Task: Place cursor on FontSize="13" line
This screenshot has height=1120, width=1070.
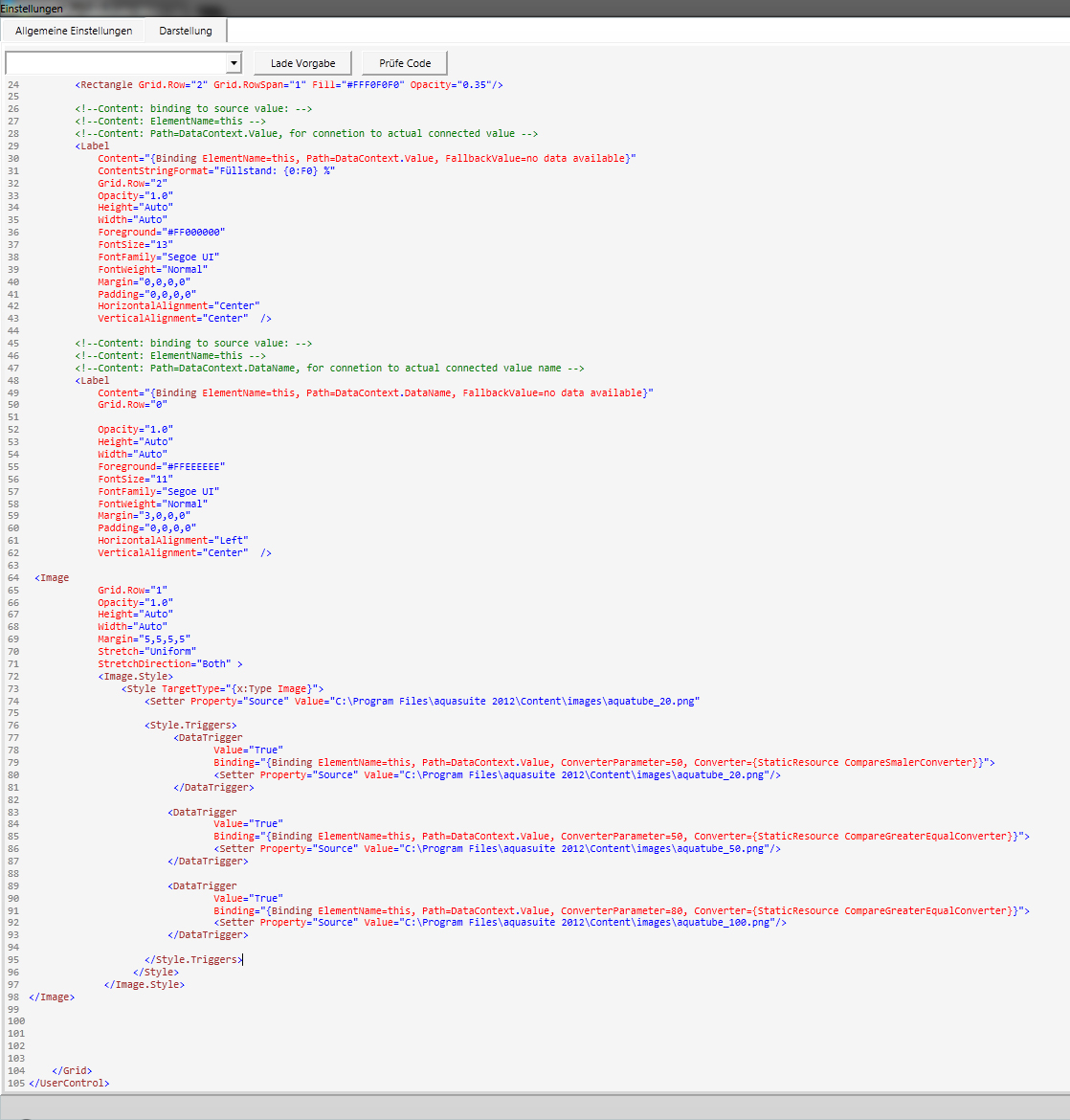Action: [x=135, y=245]
